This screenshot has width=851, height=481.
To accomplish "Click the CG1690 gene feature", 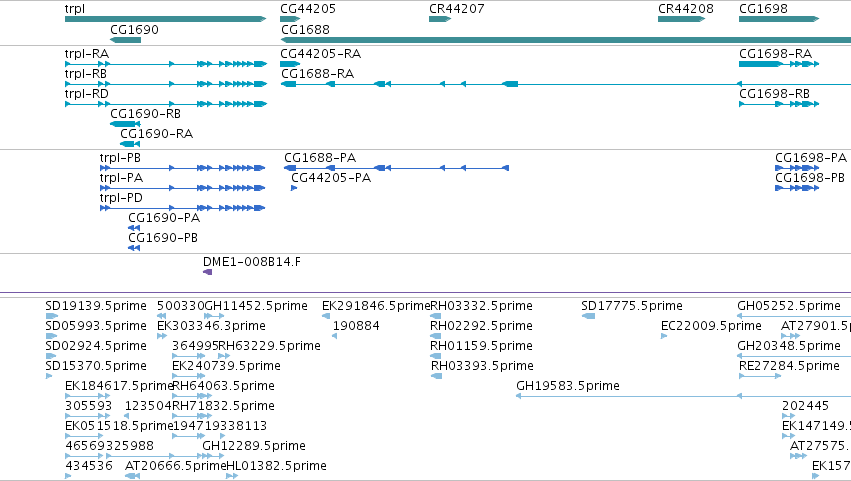I will click(x=125, y=40).
